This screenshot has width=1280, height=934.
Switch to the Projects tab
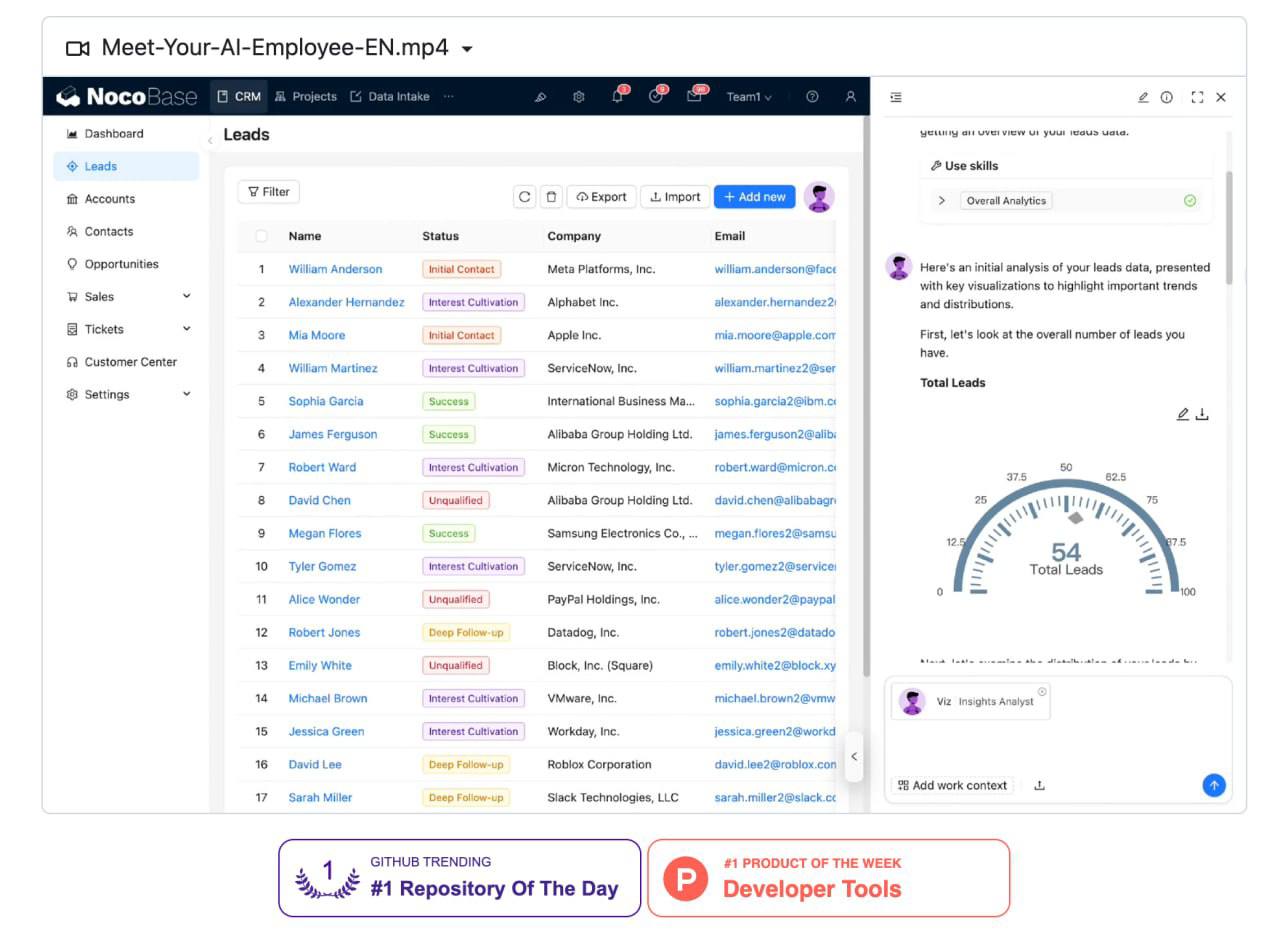coord(305,97)
